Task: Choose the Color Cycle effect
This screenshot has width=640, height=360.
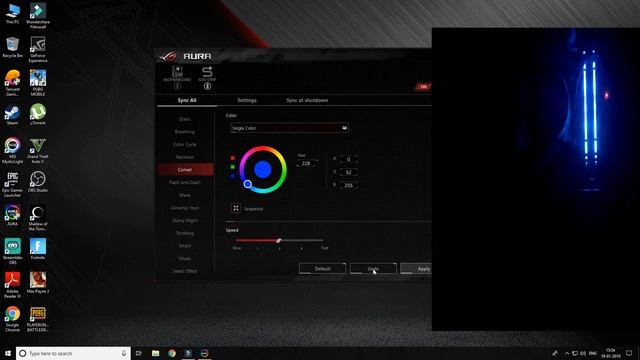Action: [185, 144]
